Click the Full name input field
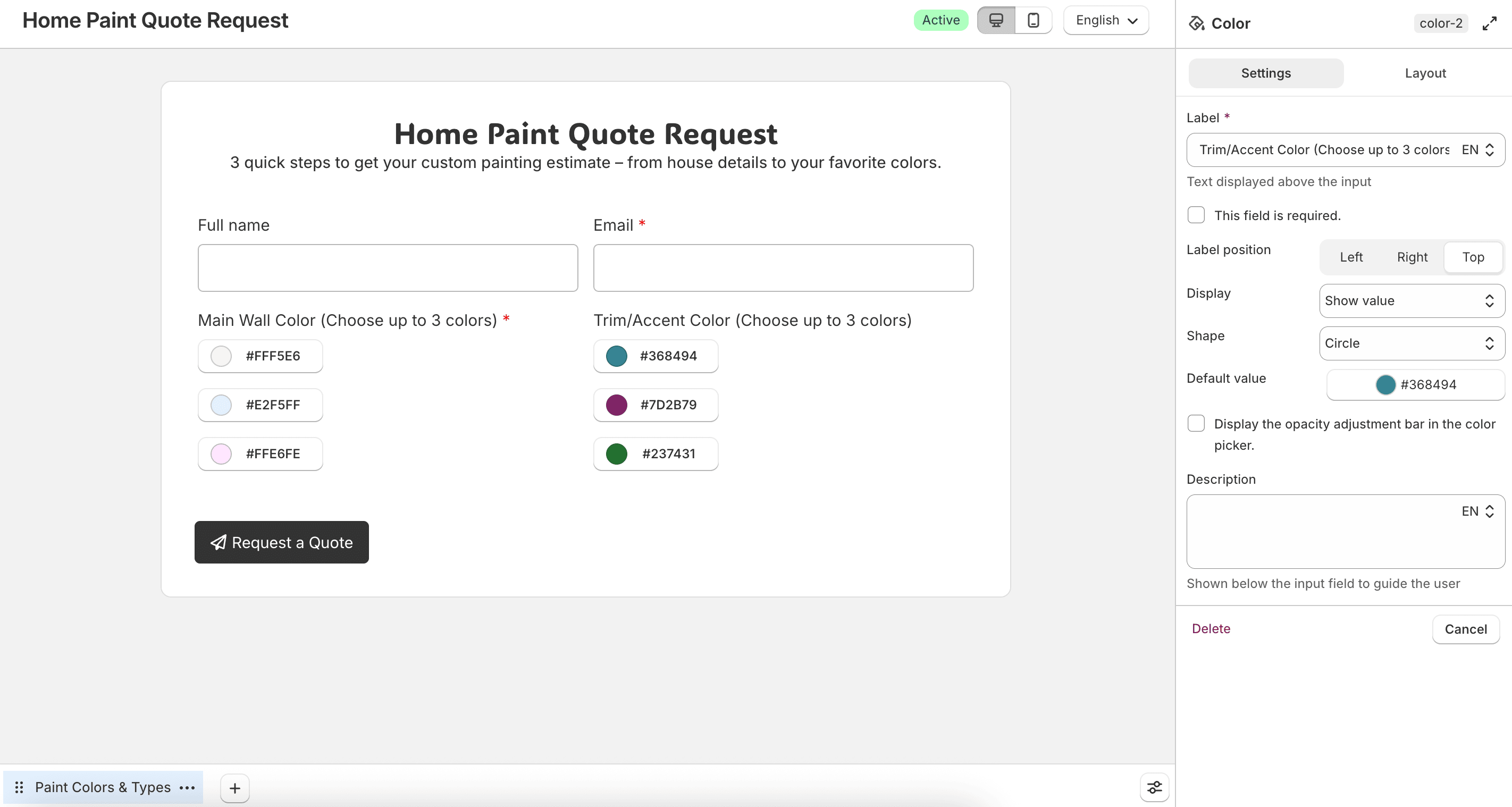Screen dimensions: 1512x807 388,267
